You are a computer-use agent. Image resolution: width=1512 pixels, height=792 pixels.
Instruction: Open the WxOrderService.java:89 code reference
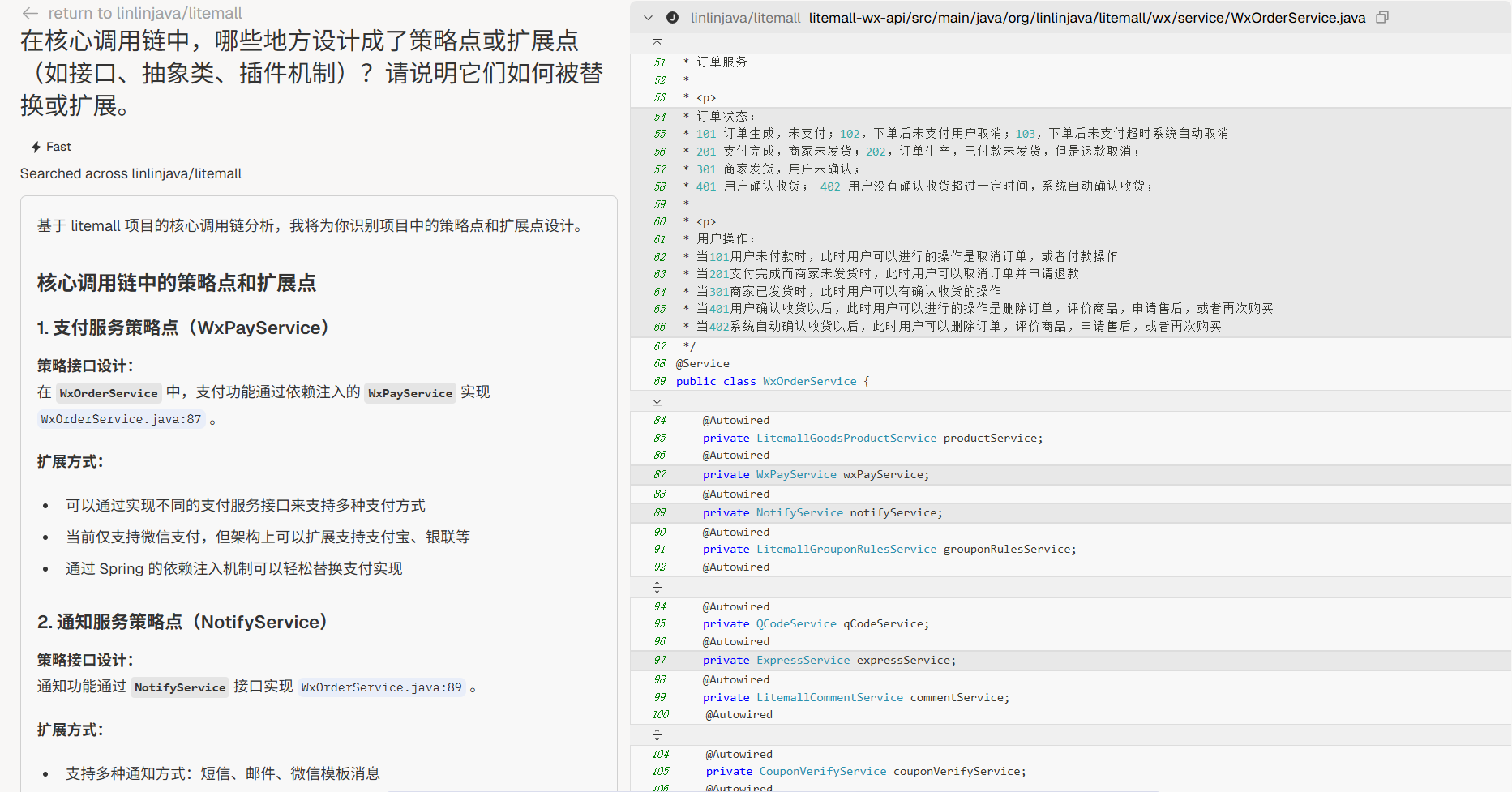[x=381, y=687]
